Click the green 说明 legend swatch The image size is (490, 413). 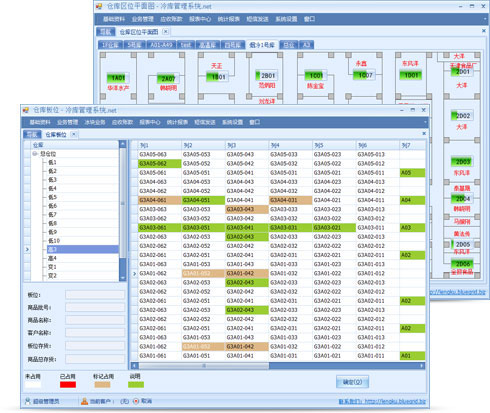136,384
